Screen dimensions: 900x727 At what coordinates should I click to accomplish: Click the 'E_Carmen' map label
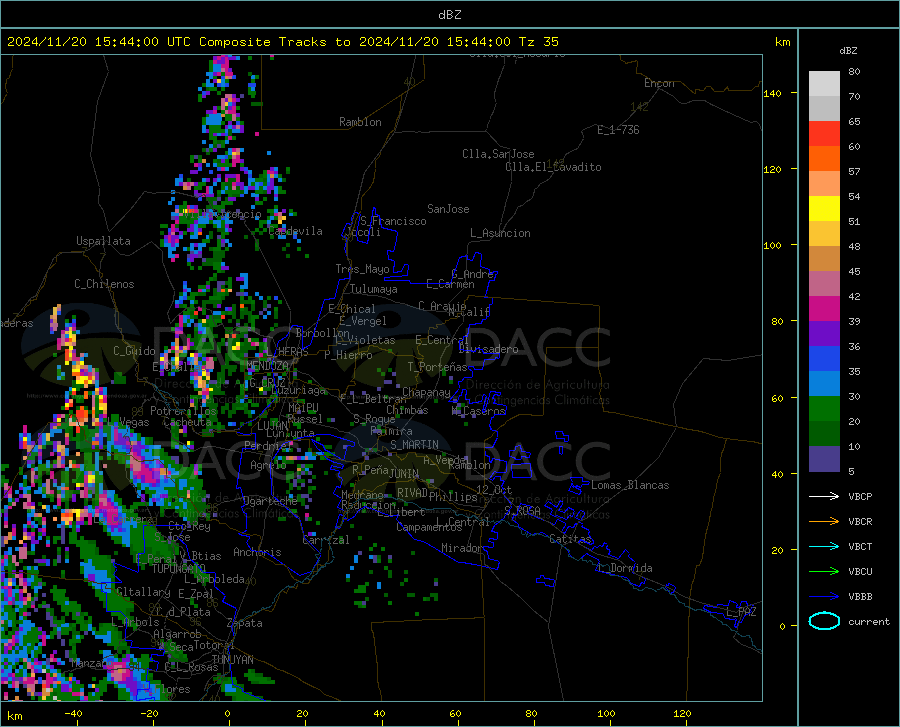pyautogui.click(x=450, y=283)
